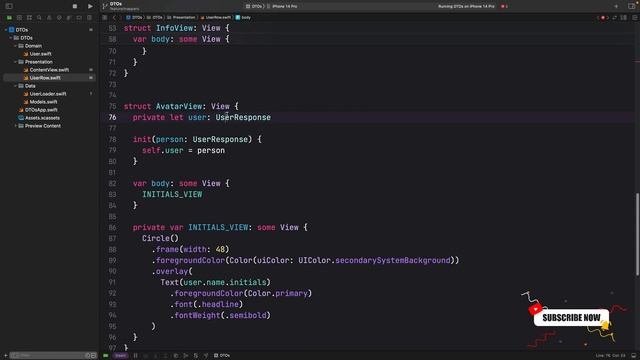Screen dimensions: 640x360
Task: Click the branch icon beside DTOs title
Action: (105, 6)
